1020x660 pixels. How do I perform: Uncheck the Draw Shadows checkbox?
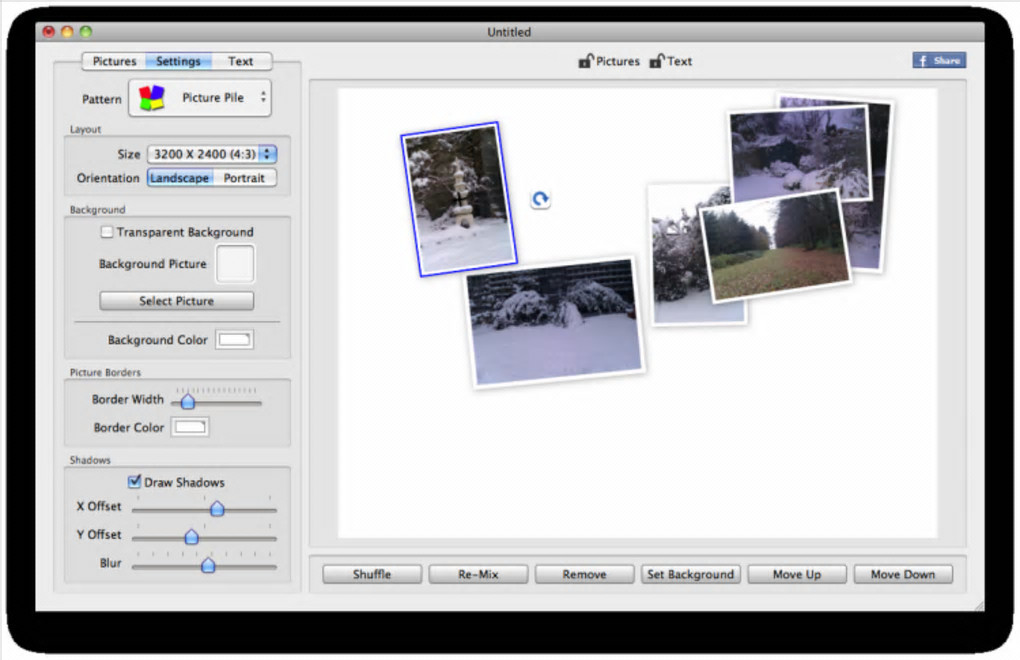134,482
